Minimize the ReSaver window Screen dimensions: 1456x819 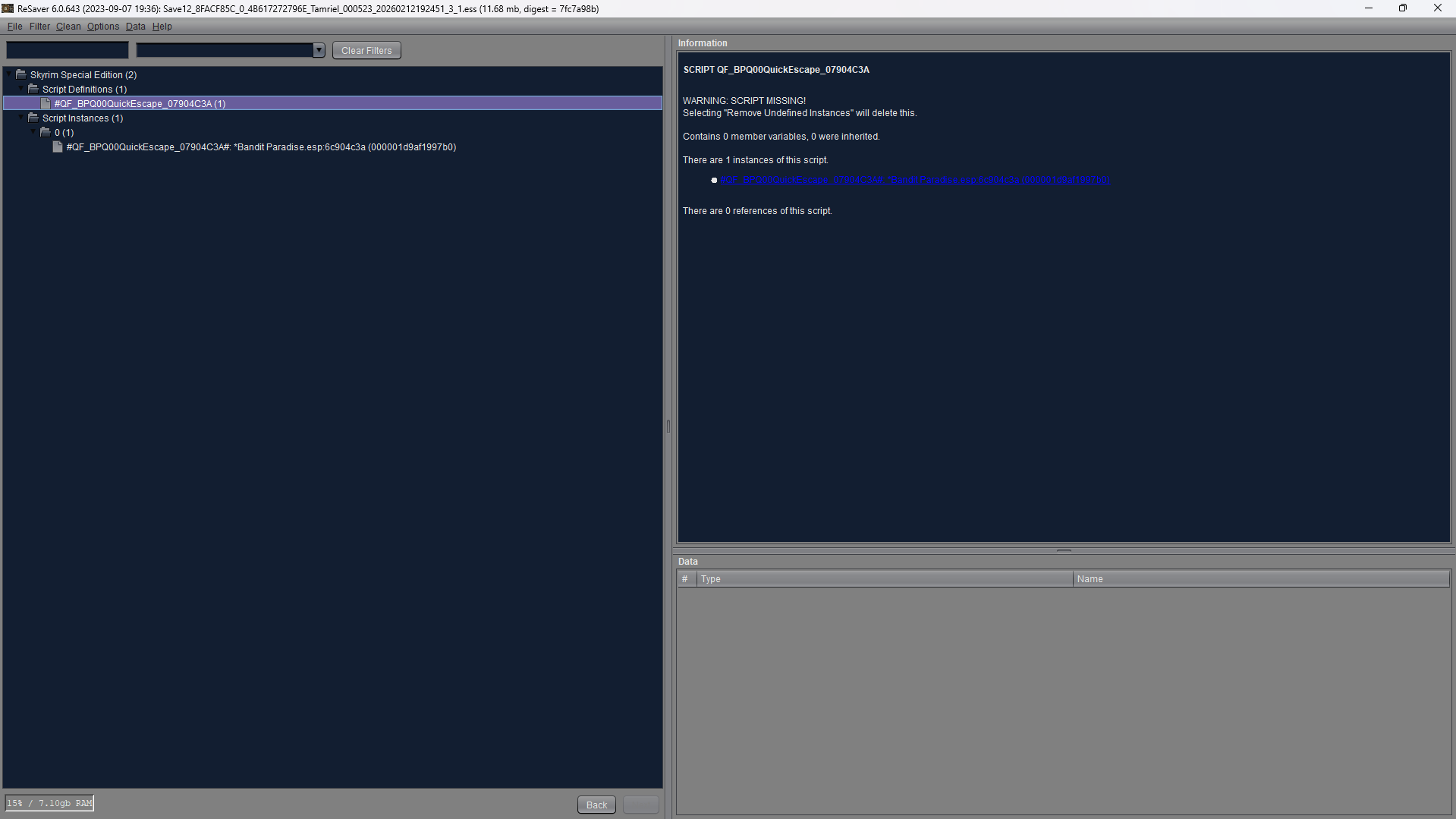[x=1369, y=8]
